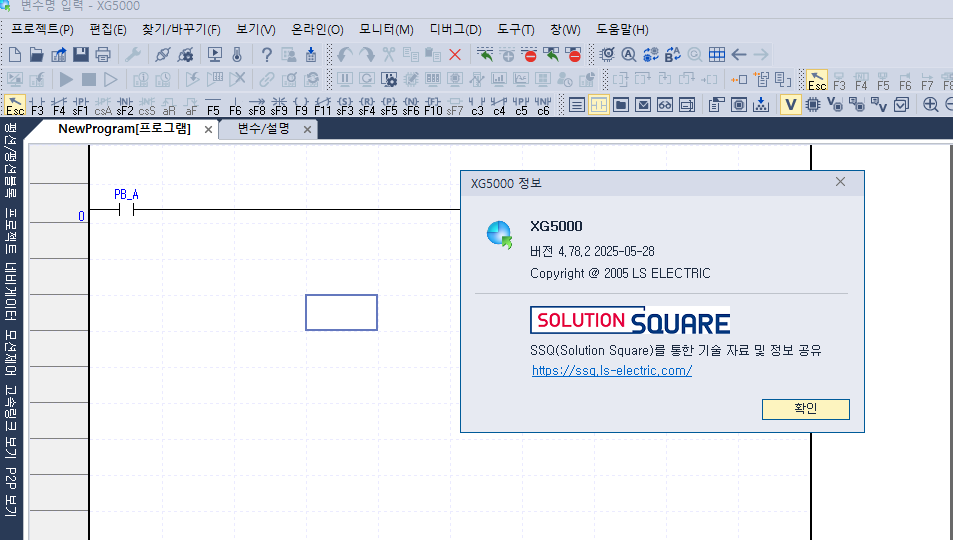Viewport: 953px width, 540px height.
Task: Open the 온라인(O) menu
Action: tap(317, 29)
